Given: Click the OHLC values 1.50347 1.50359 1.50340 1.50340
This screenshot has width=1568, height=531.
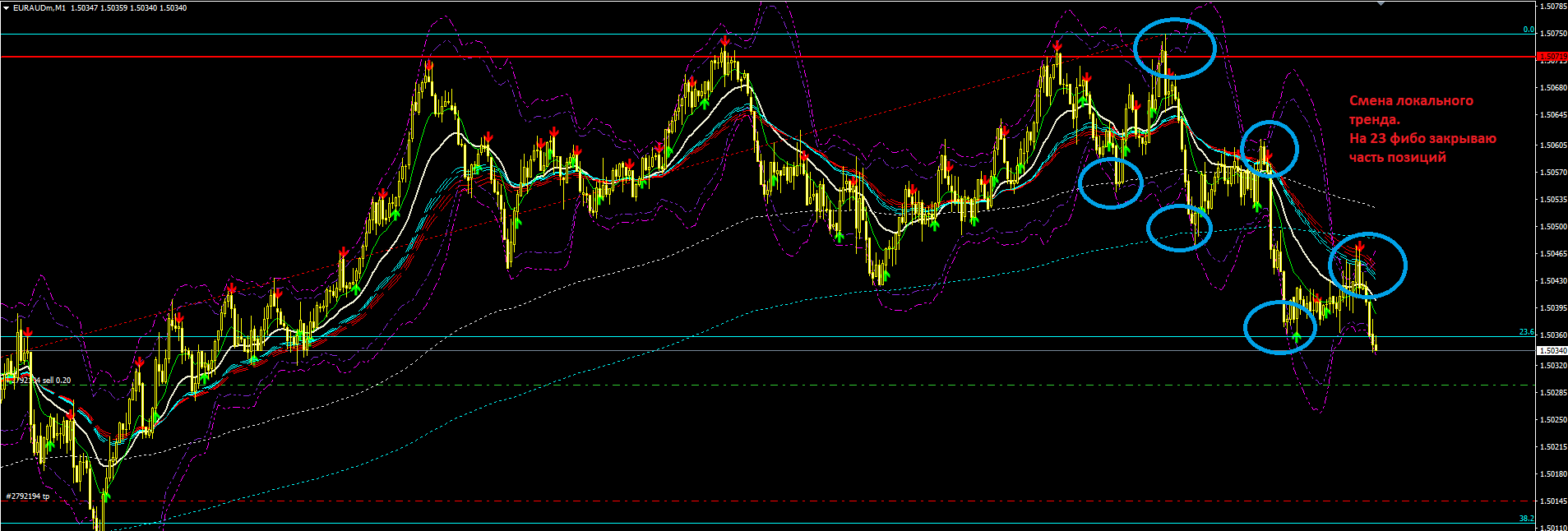Looking at the screenshot, I should point(129,8).
